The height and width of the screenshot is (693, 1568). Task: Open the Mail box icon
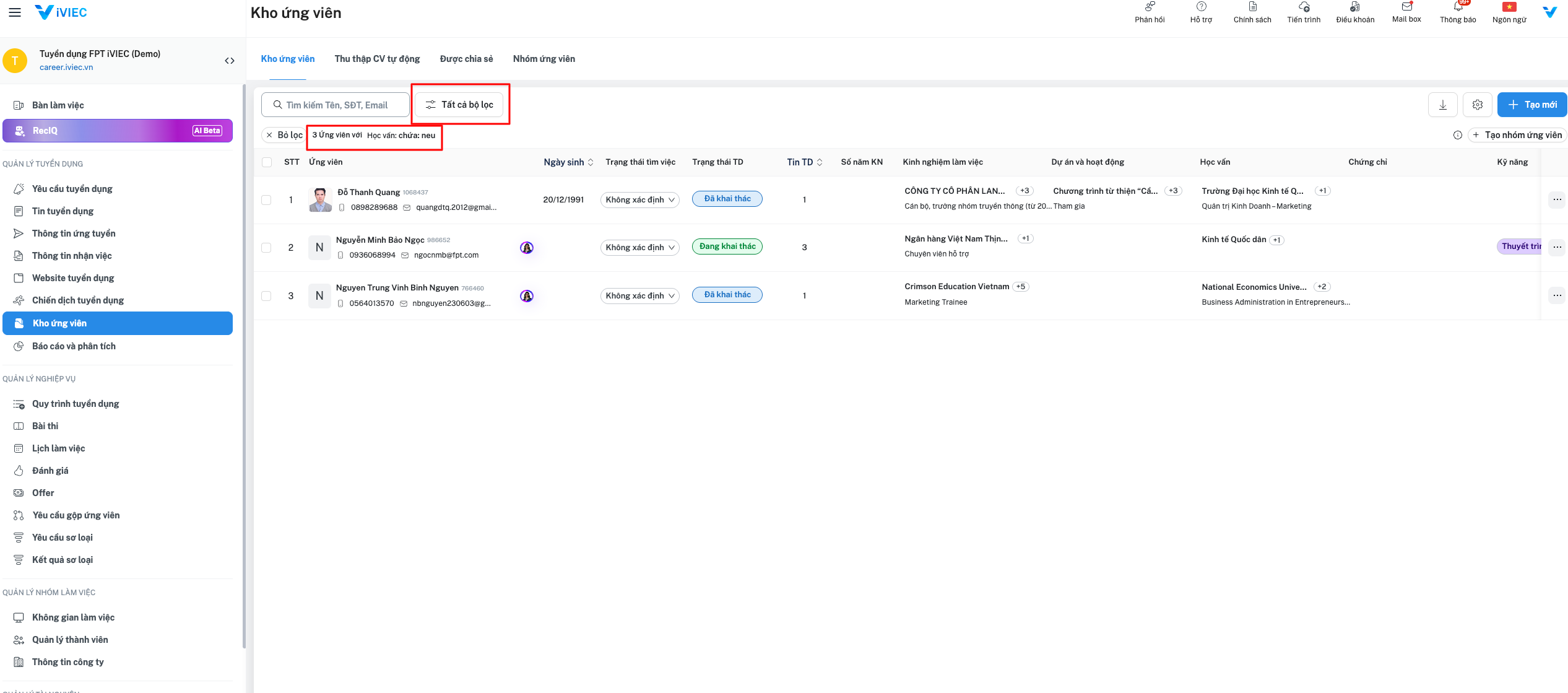[1406, 7]
